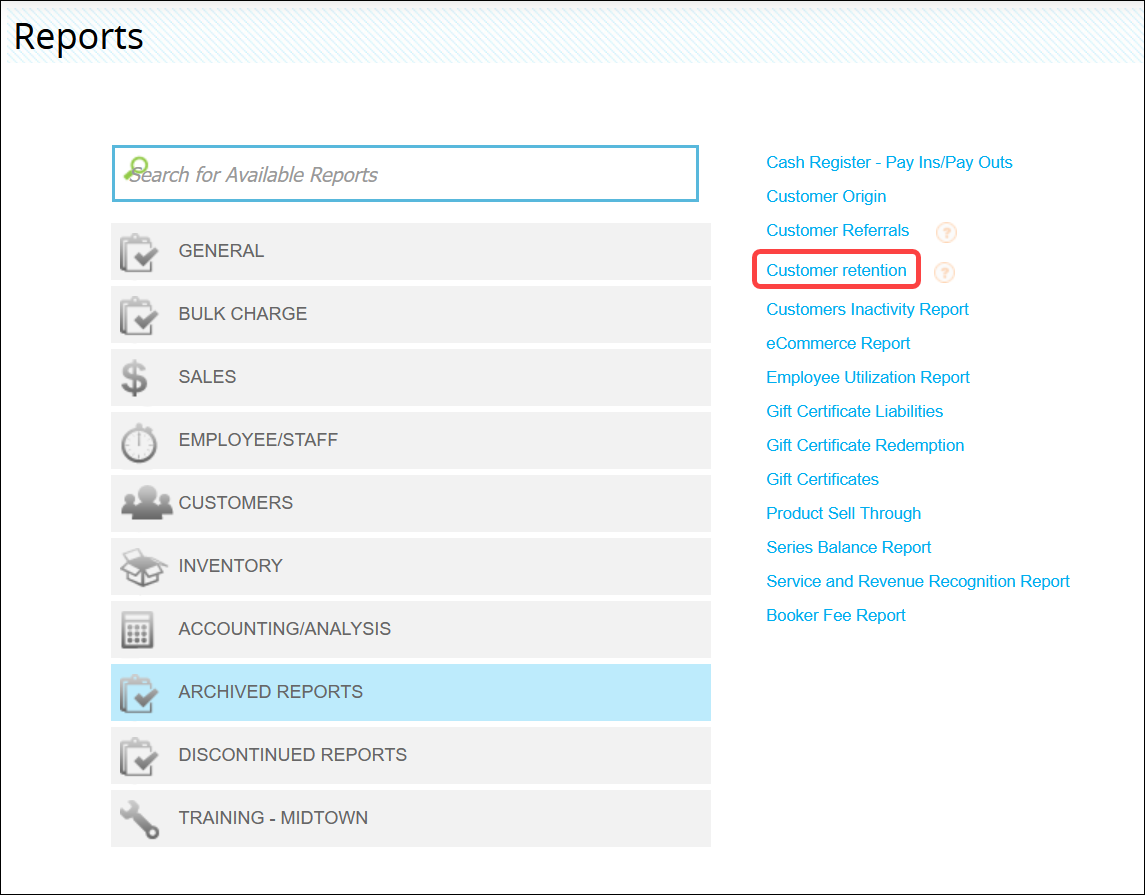Click the Search for Available Reports field
The height and width of the screenshot is (895, 1145).
(405, 174)
